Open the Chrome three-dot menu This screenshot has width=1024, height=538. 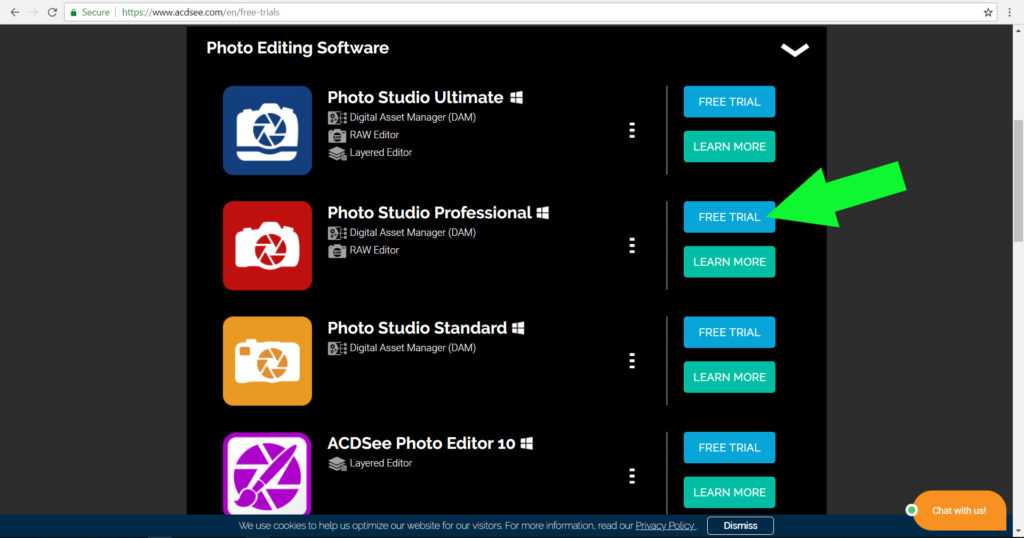click(x=1010, y=12)
